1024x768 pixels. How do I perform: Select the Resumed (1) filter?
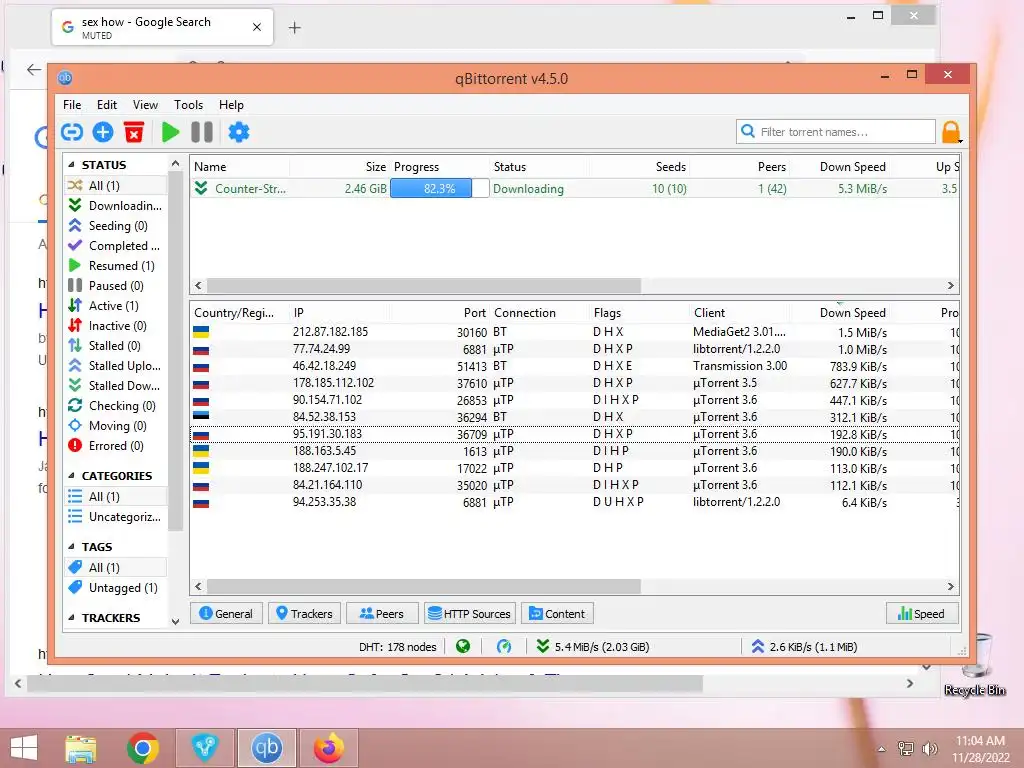click(115, 266)
